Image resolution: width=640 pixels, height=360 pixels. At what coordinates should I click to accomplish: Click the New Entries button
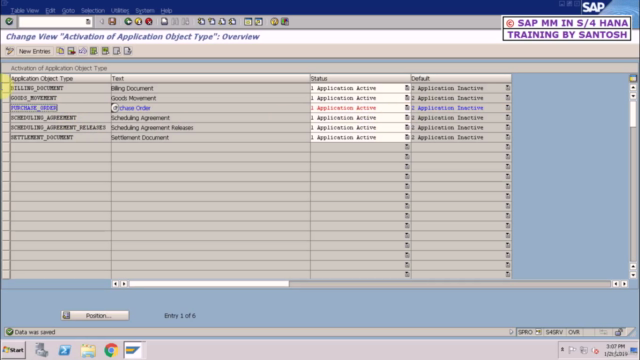pos(34,51)
